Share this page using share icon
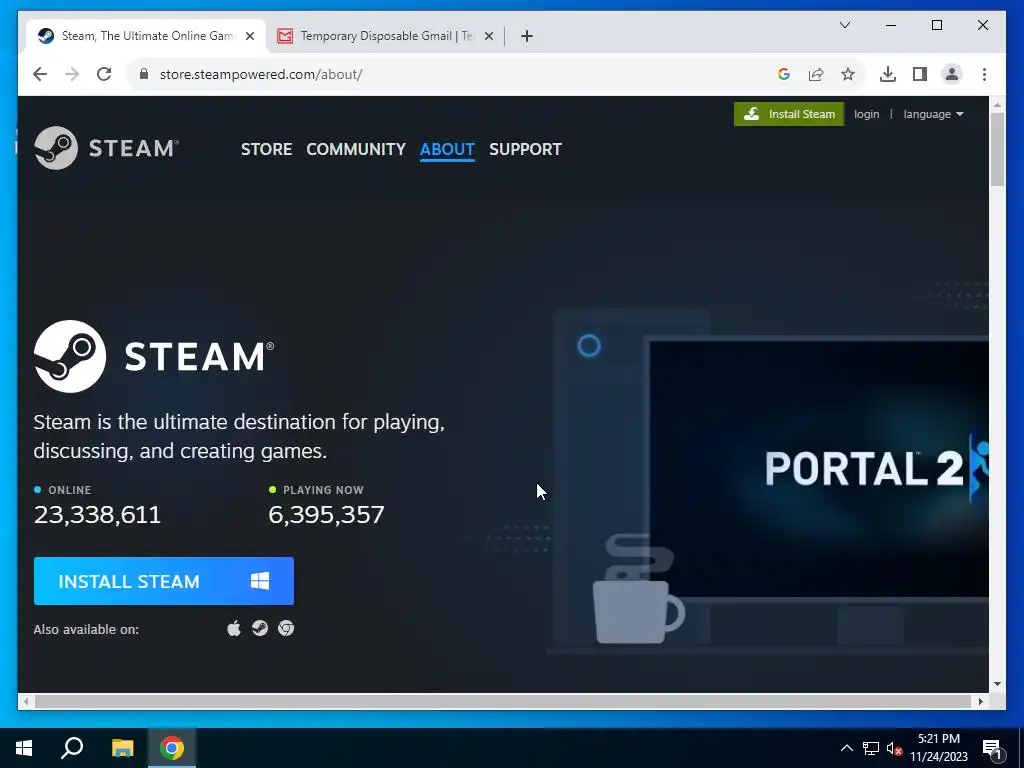The width and height of the screenshot is (1024, 768). click(x=816, y=74)
